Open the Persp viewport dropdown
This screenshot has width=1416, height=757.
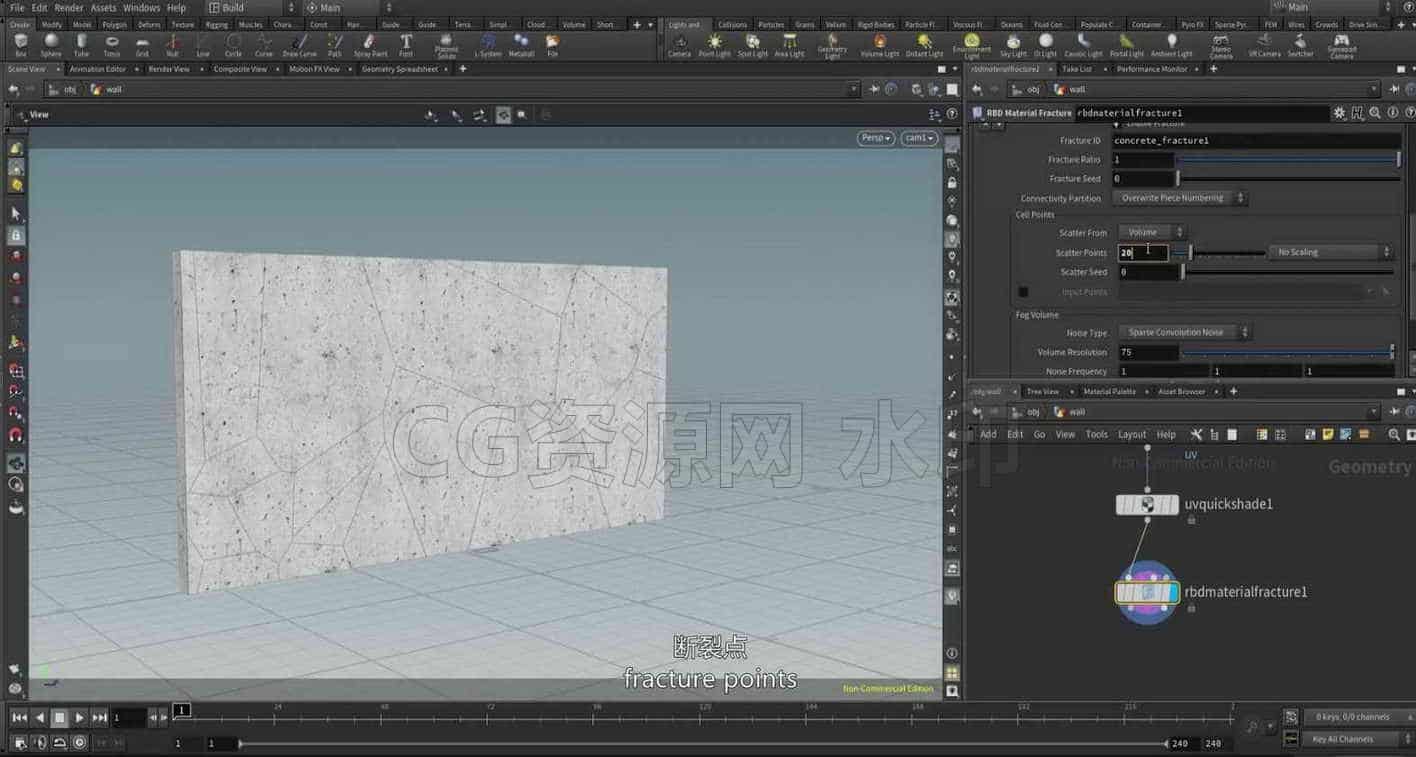(x=875, y=138)
